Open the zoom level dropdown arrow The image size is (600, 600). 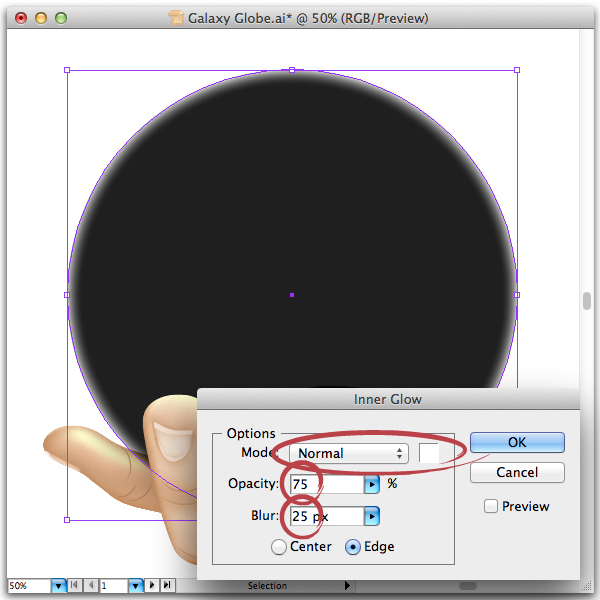pyautogui.click(x=59, y=585)
